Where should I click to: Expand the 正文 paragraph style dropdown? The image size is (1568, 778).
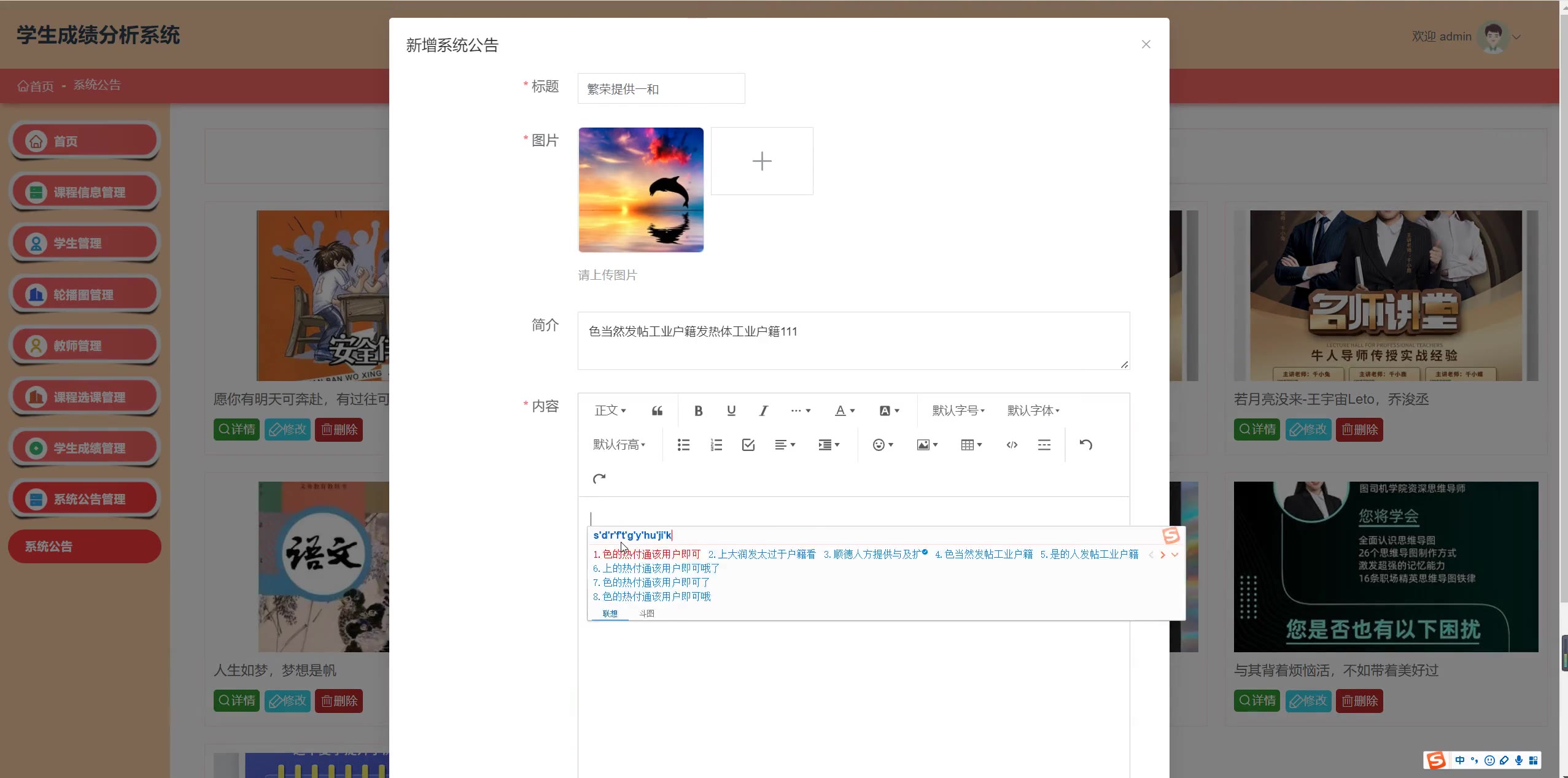tap(610, 410)
